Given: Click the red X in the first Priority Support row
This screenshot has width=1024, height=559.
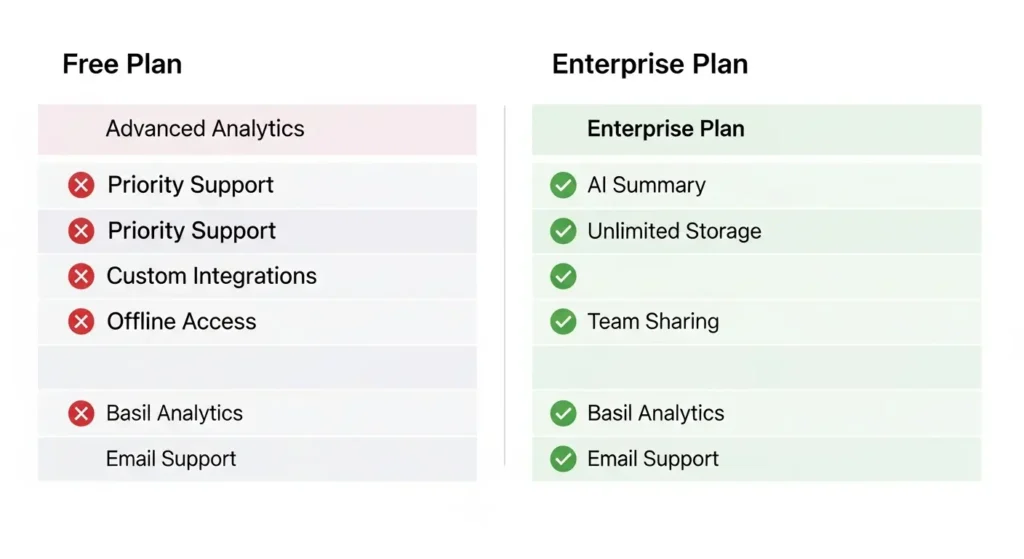Looking at the screenshot, I should point(81,185).
